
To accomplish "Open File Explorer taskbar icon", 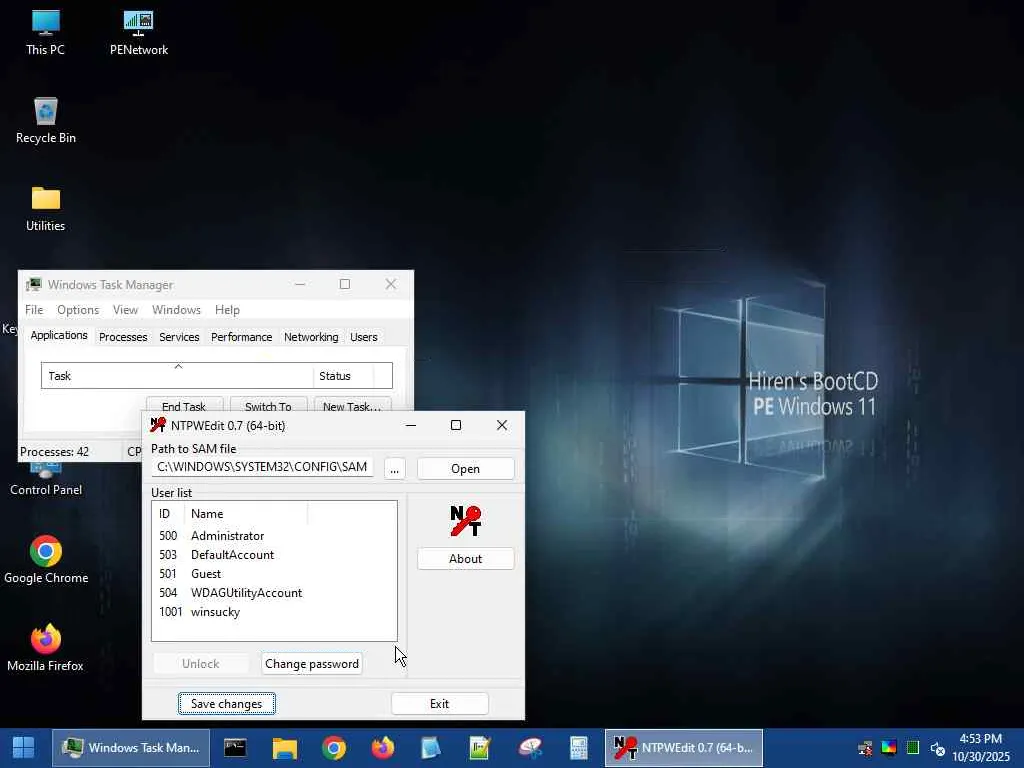I will tap(285, 748).
